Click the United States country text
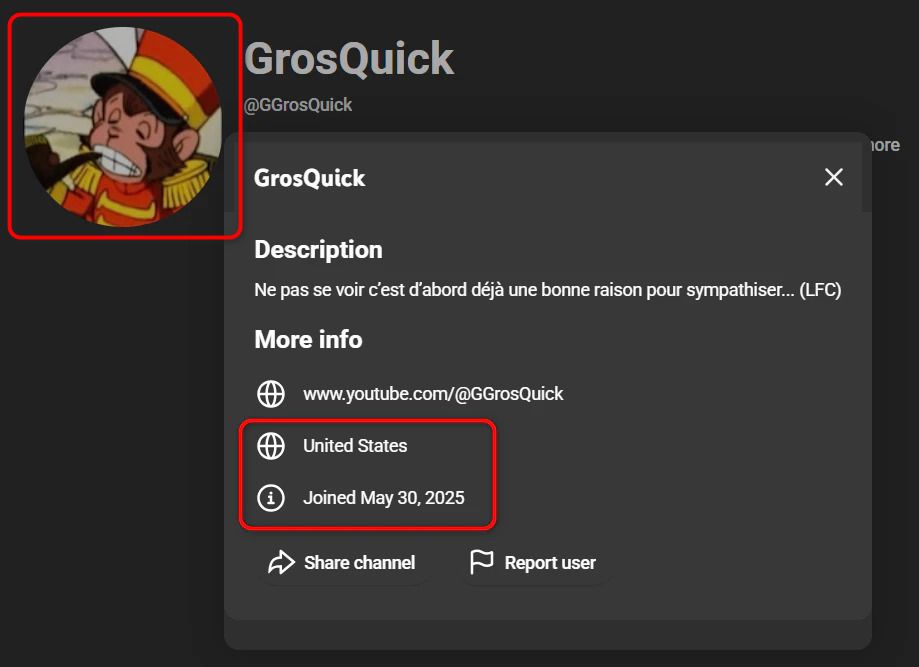The width and height of the screenshot is (919, 667). (x=355, y=446)
